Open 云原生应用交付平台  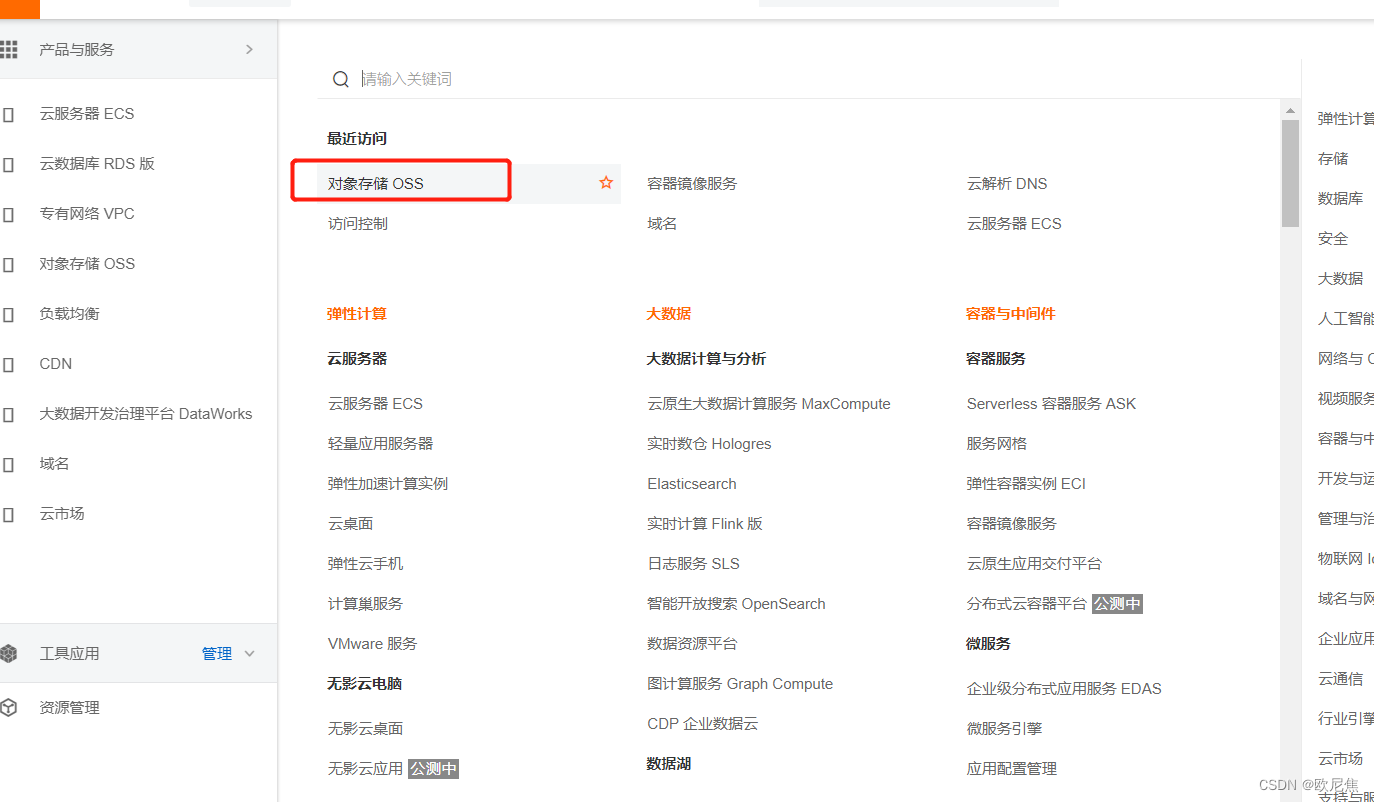click(x=1034, y=563)
